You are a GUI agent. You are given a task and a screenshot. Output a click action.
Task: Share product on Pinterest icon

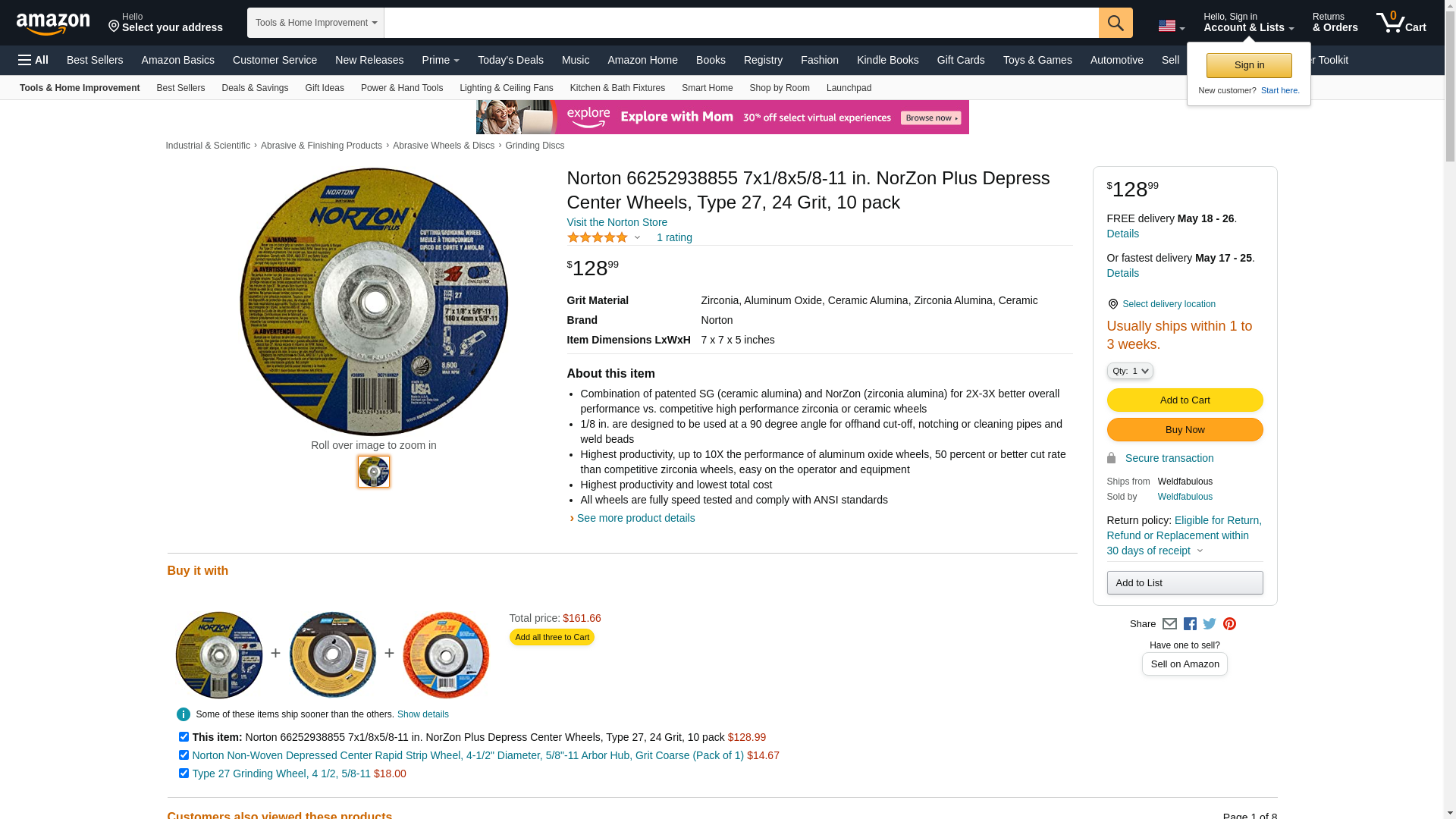click(1229, 624)
